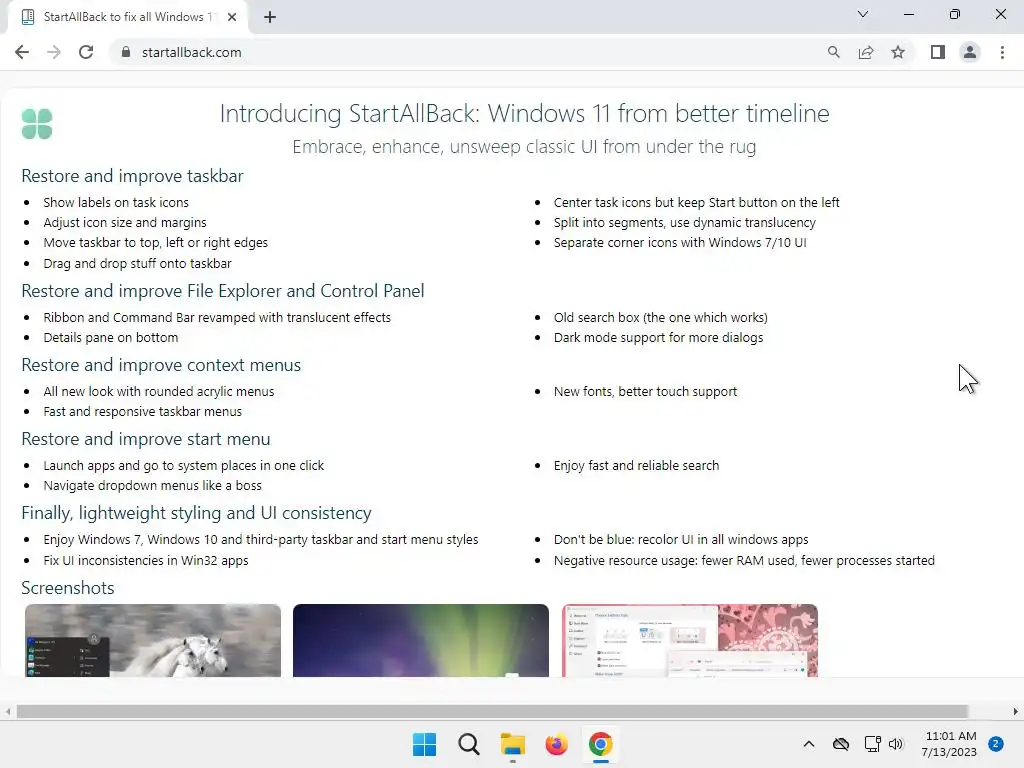The width and height of the screenshot is (1024, 768).
Task: Open a new tab
Action: tap(270, 17)
